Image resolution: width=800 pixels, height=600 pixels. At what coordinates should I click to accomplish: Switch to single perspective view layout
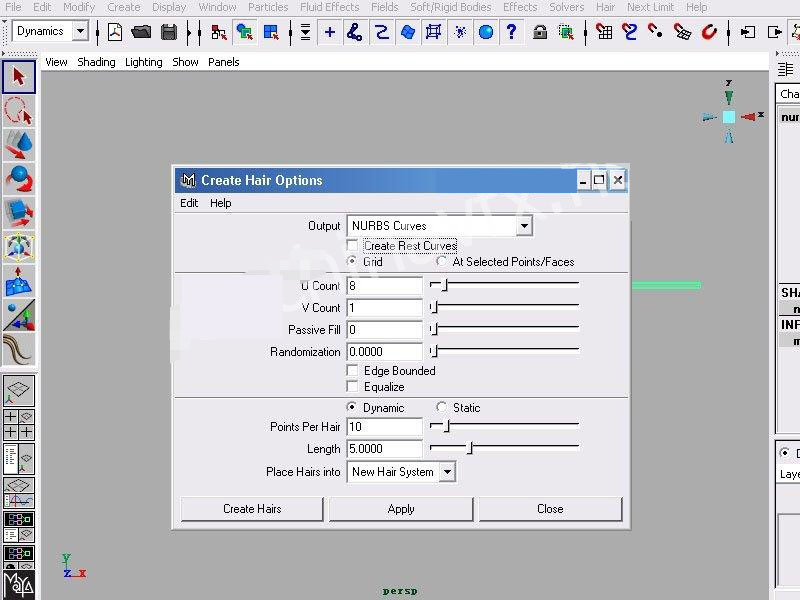pos(18,391)
